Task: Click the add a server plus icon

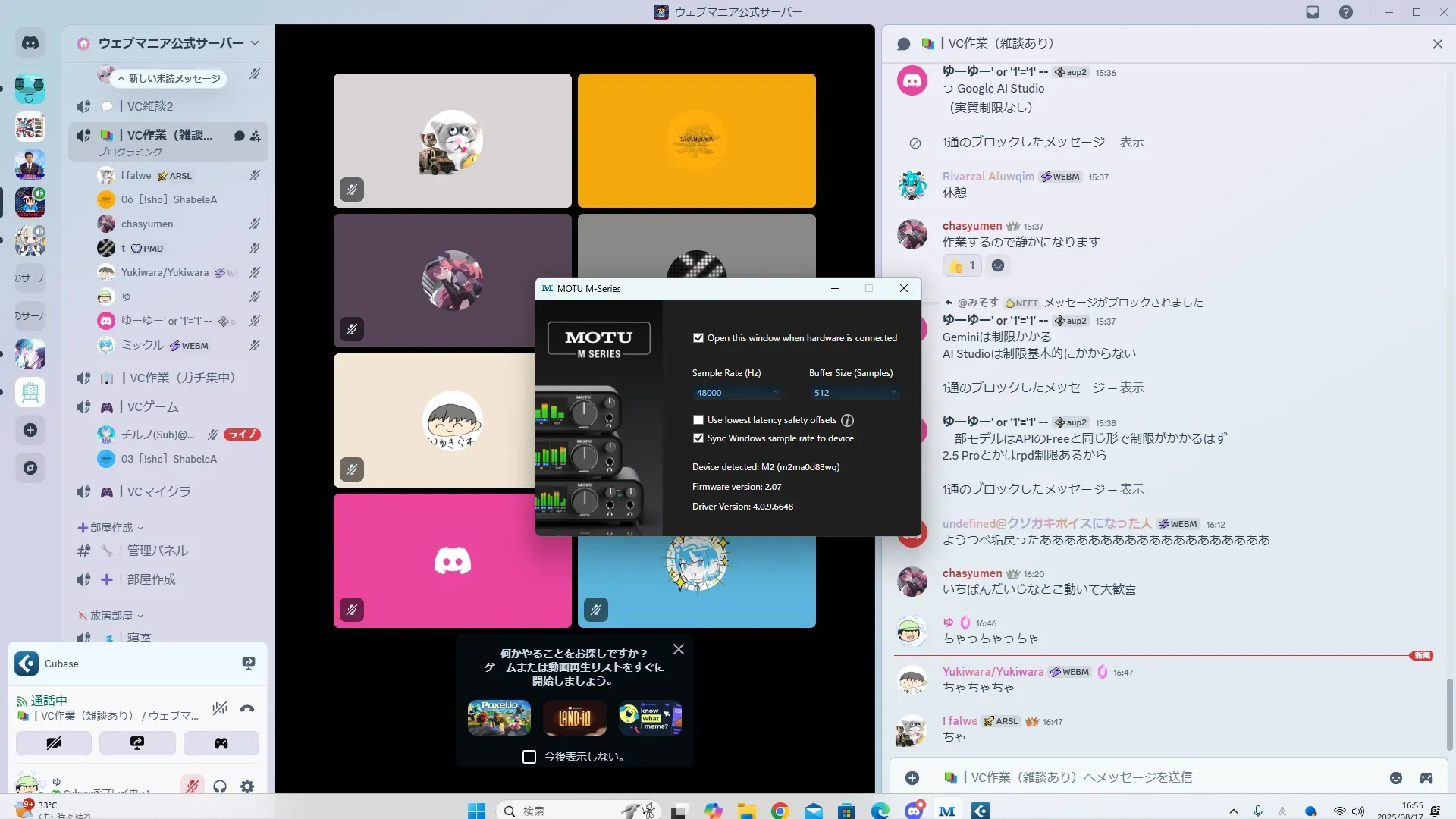Action: coord(30,430)
